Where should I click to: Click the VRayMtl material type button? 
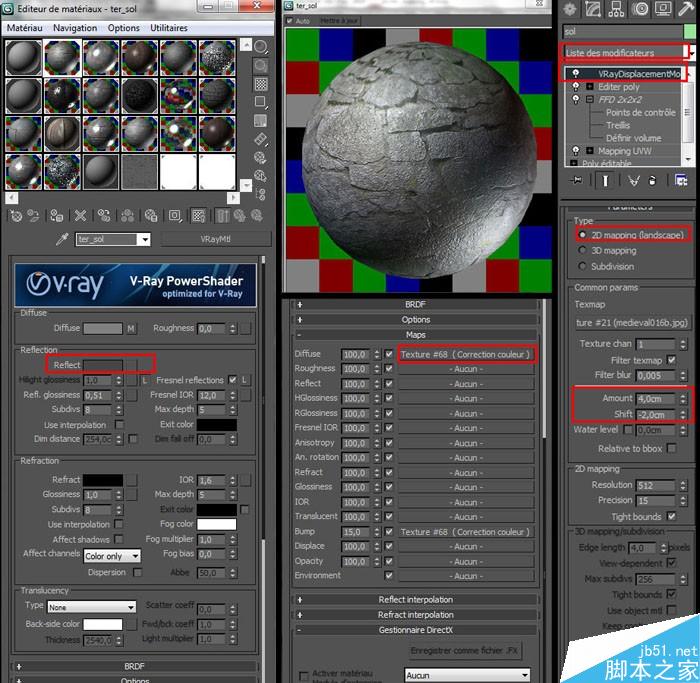216,239
